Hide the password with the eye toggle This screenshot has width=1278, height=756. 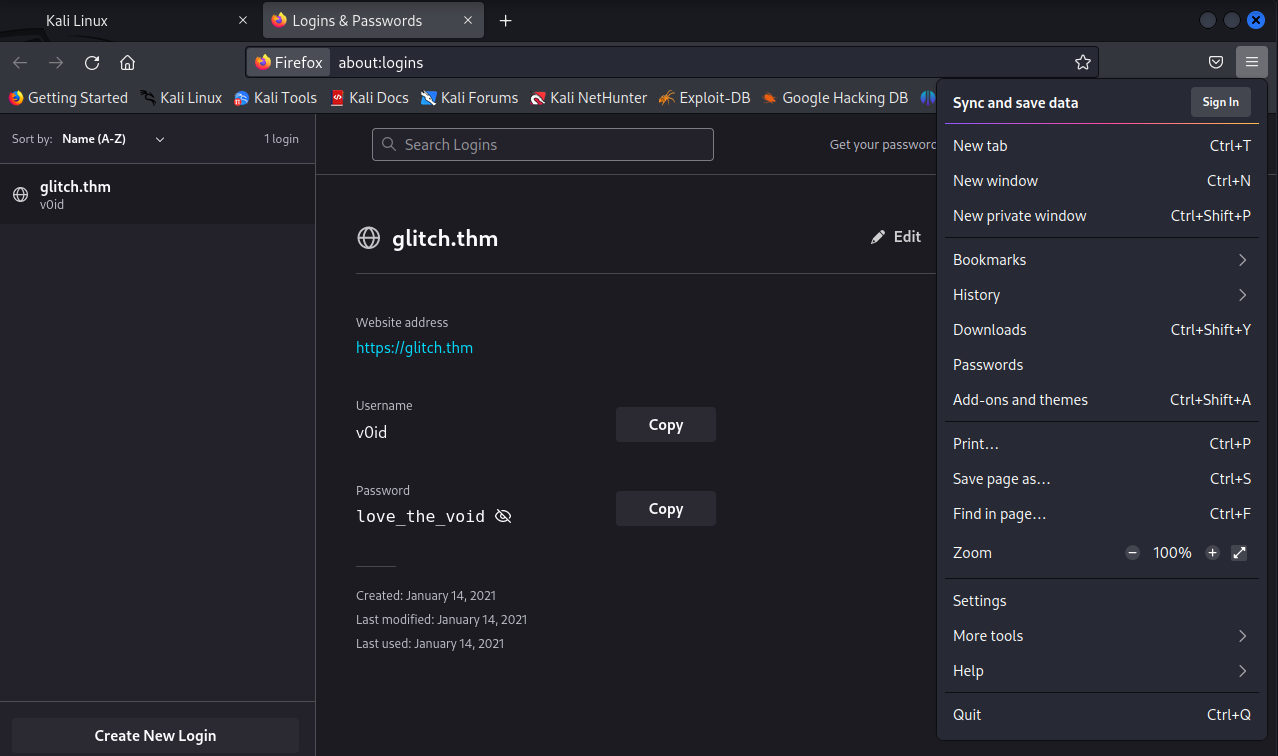point(503,516)
